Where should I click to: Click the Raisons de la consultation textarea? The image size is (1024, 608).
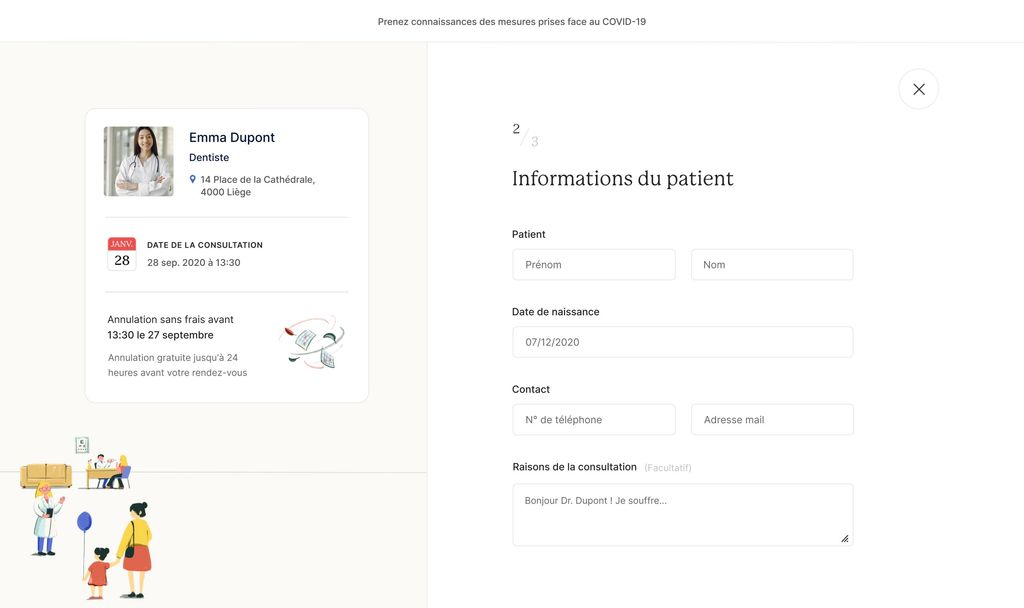[x=682, y=515]
